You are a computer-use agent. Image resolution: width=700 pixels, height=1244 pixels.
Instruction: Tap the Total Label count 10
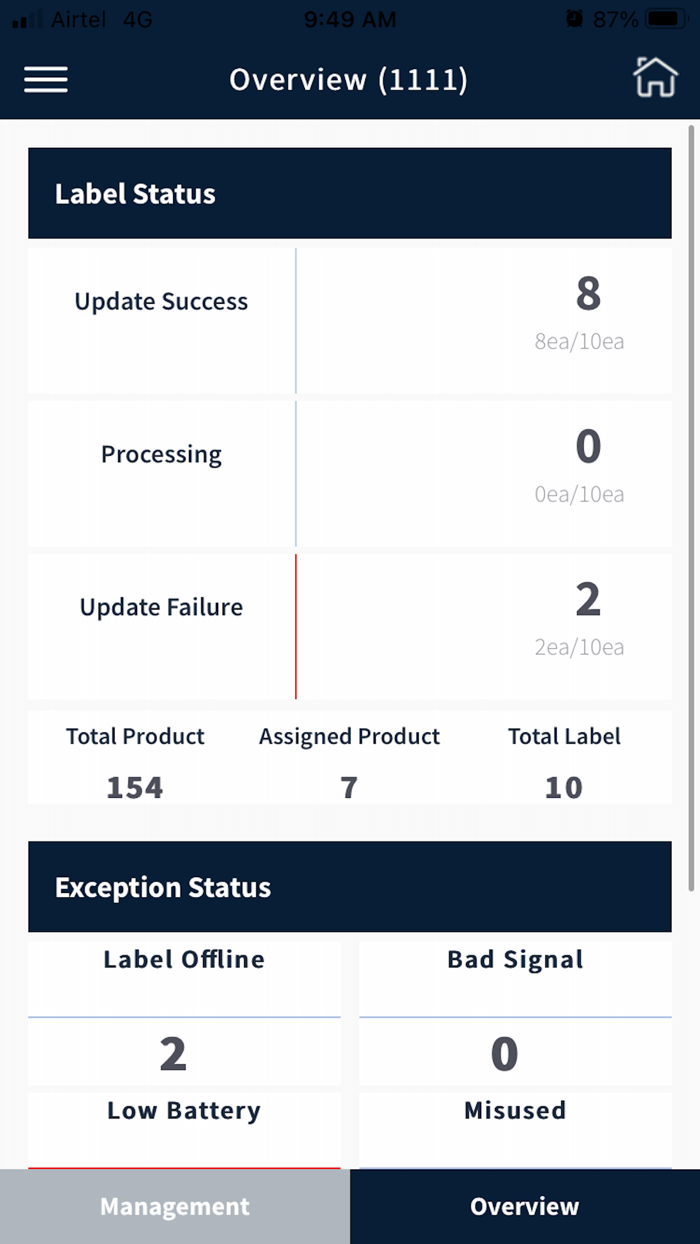coord(564,786)
